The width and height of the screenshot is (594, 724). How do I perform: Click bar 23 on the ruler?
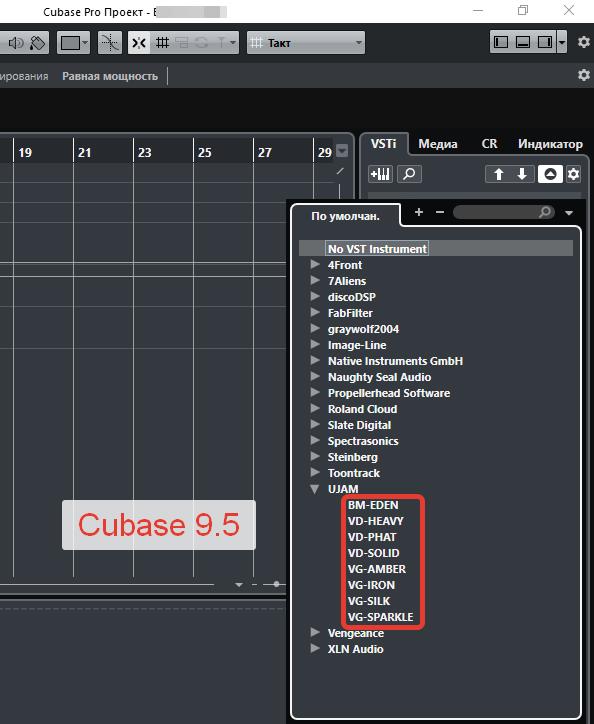[145, 152]
